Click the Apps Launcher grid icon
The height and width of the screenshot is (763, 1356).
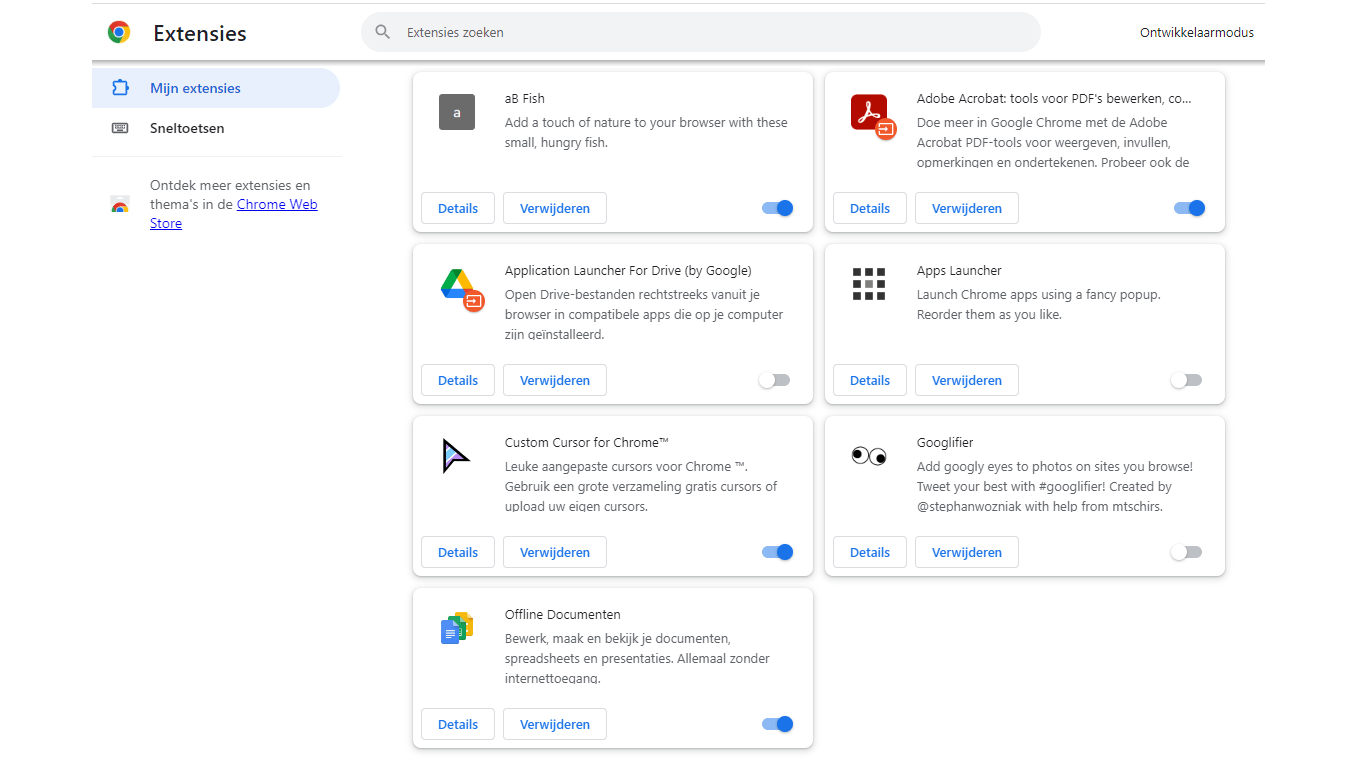(869, 284)
